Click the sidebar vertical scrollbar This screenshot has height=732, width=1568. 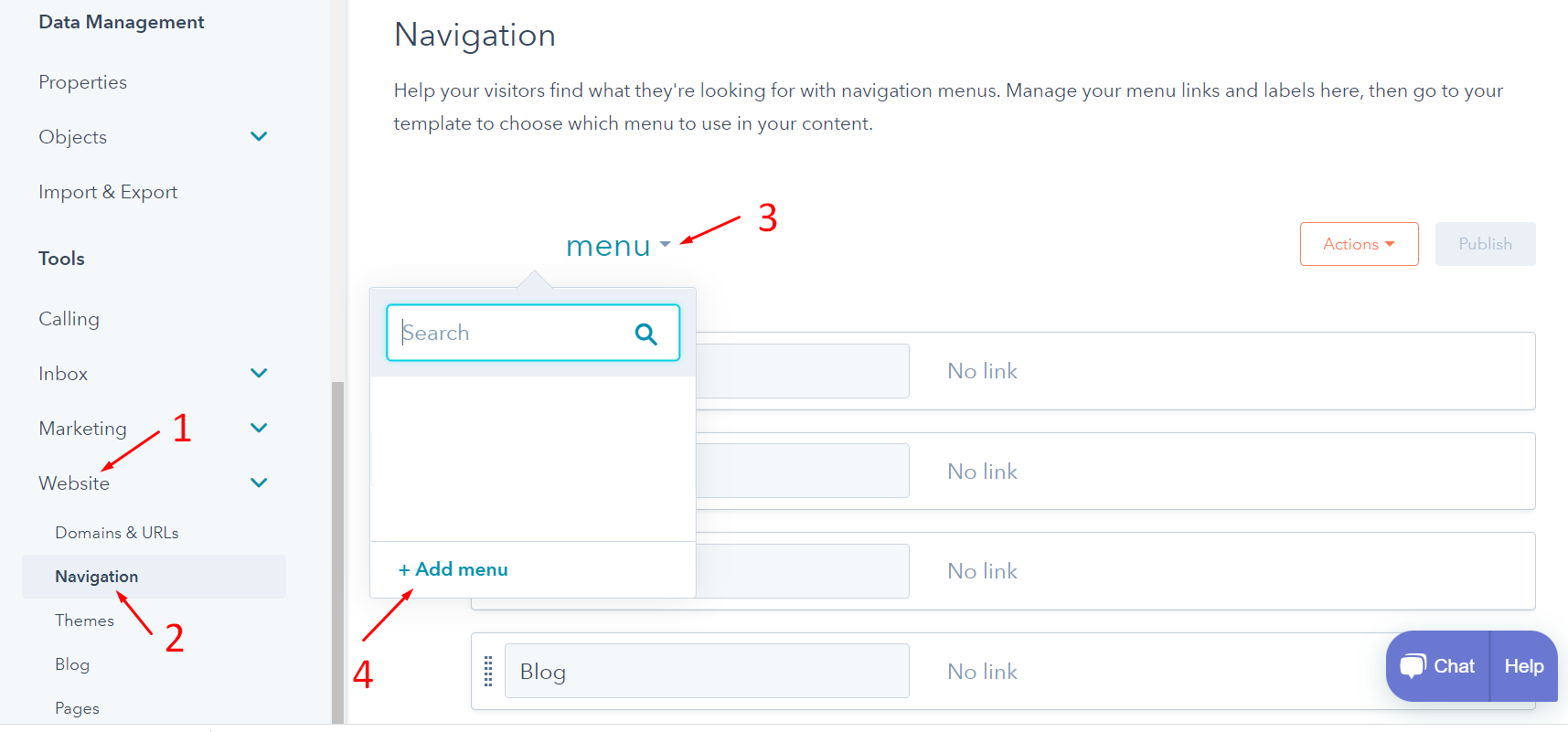(337, 552)
